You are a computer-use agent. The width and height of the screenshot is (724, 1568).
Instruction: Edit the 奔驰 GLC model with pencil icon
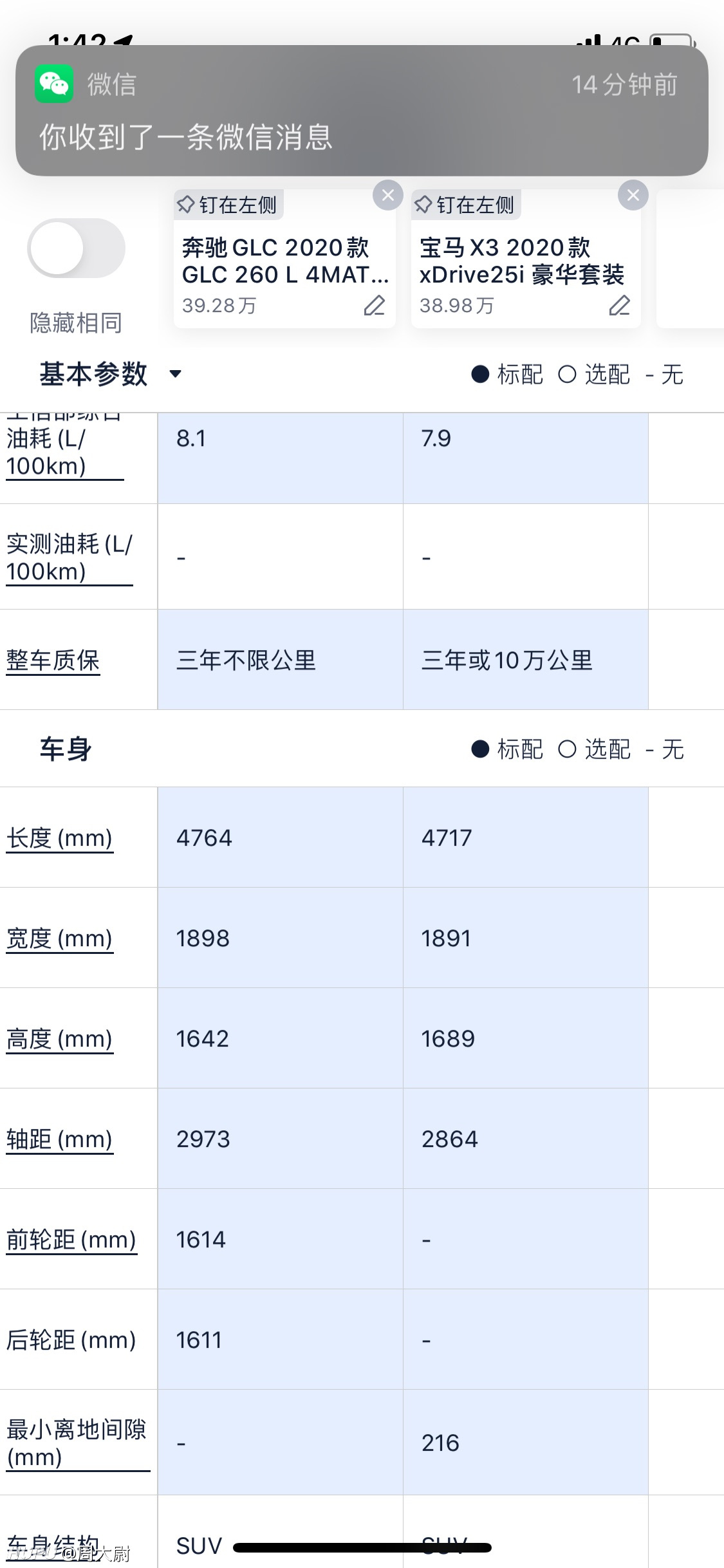point(374,305)
